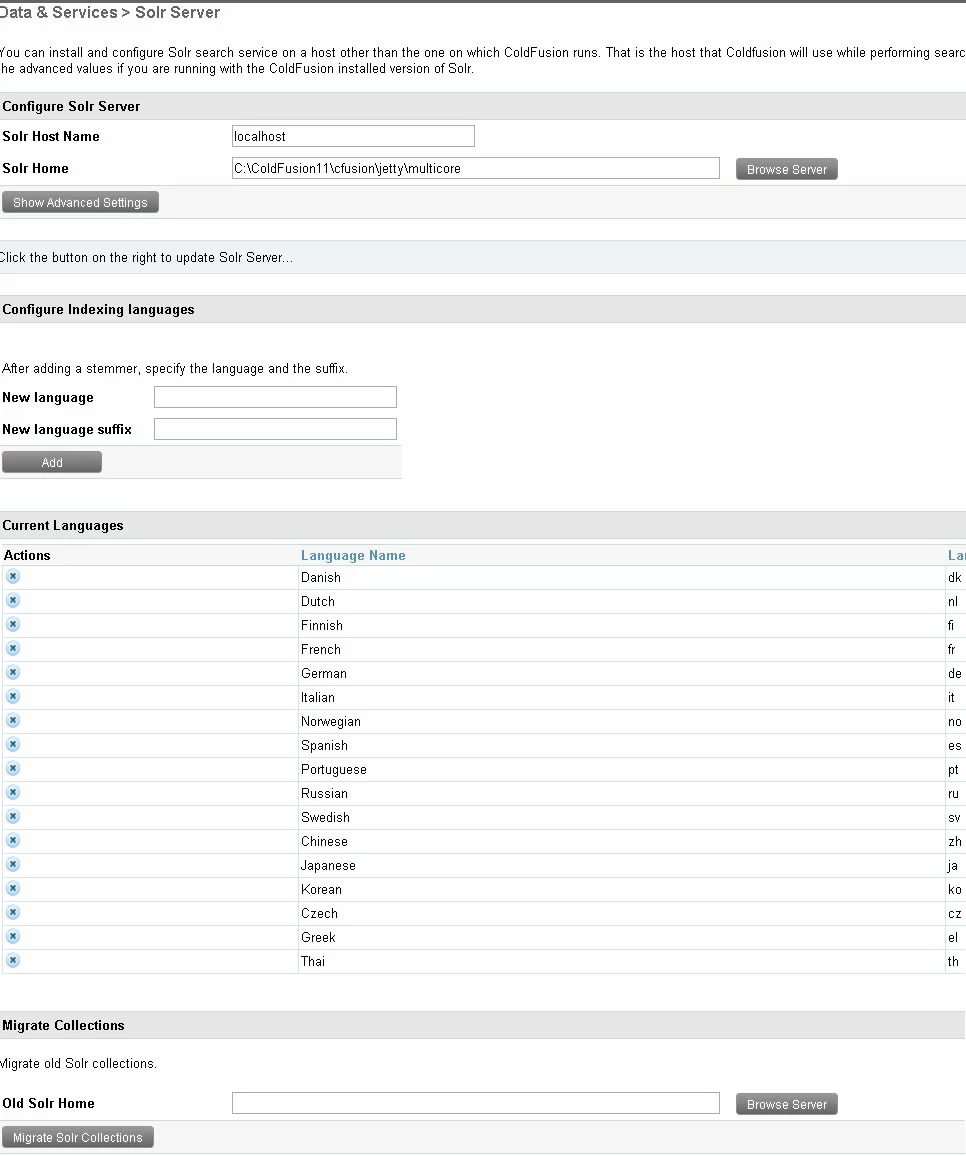This screenshot has height=1156, width=966.
Task: Click the 'cz' suffix for Czech
Action: [x=955, y=913]
